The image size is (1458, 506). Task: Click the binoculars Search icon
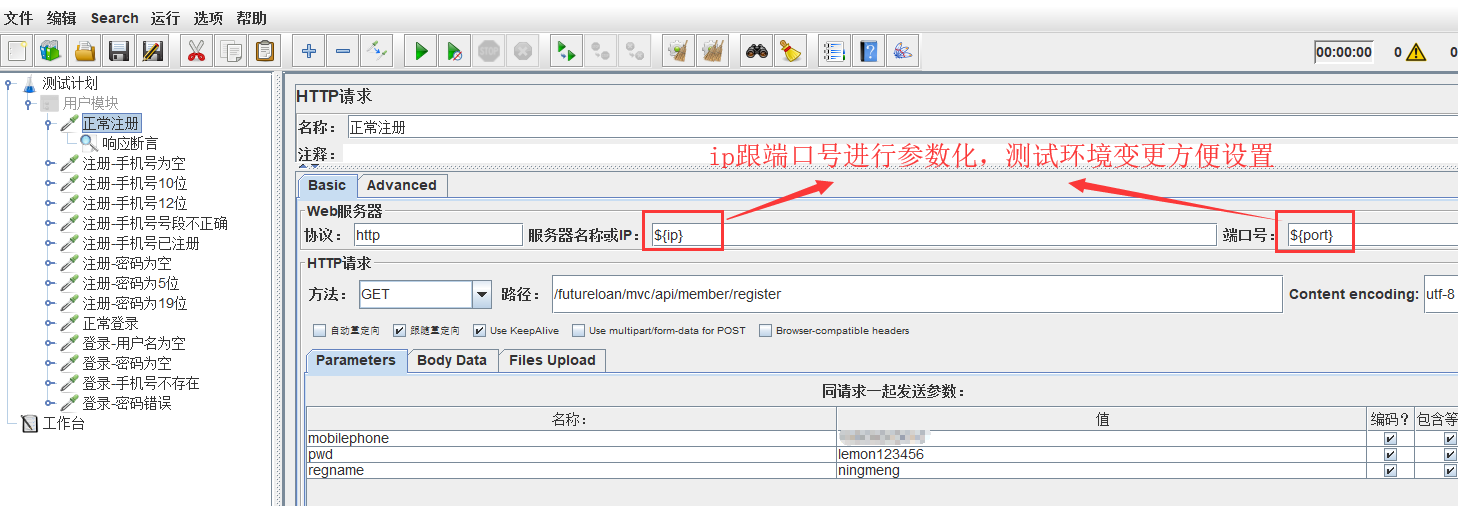[757, 51]
